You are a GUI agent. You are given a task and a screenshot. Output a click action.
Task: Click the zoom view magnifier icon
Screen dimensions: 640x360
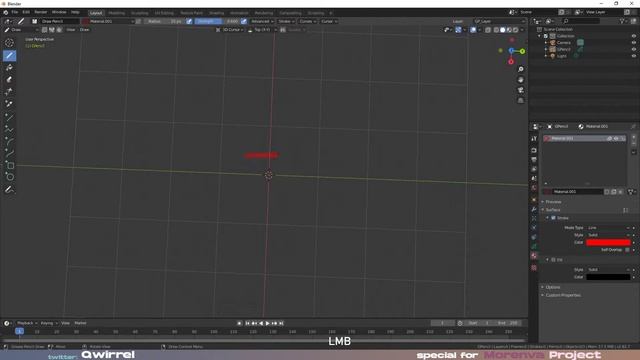click(520, 69)
